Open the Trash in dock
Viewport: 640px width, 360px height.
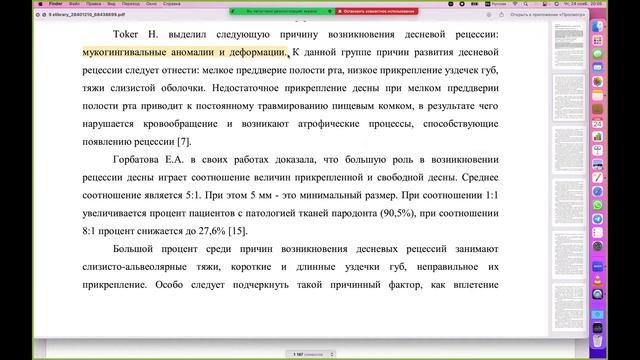597,341
